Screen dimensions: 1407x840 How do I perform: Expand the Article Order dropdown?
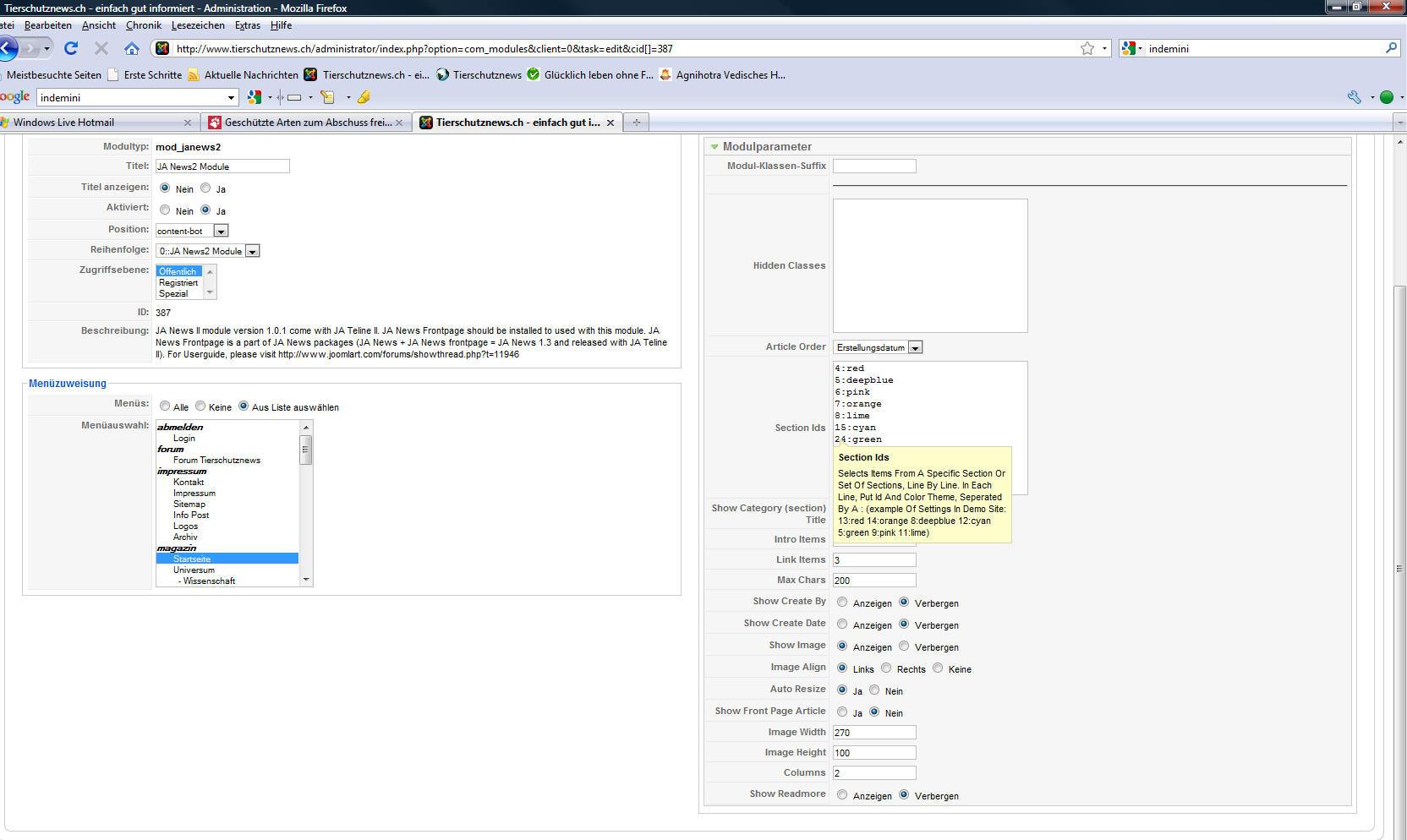click(x=915, y=347)
